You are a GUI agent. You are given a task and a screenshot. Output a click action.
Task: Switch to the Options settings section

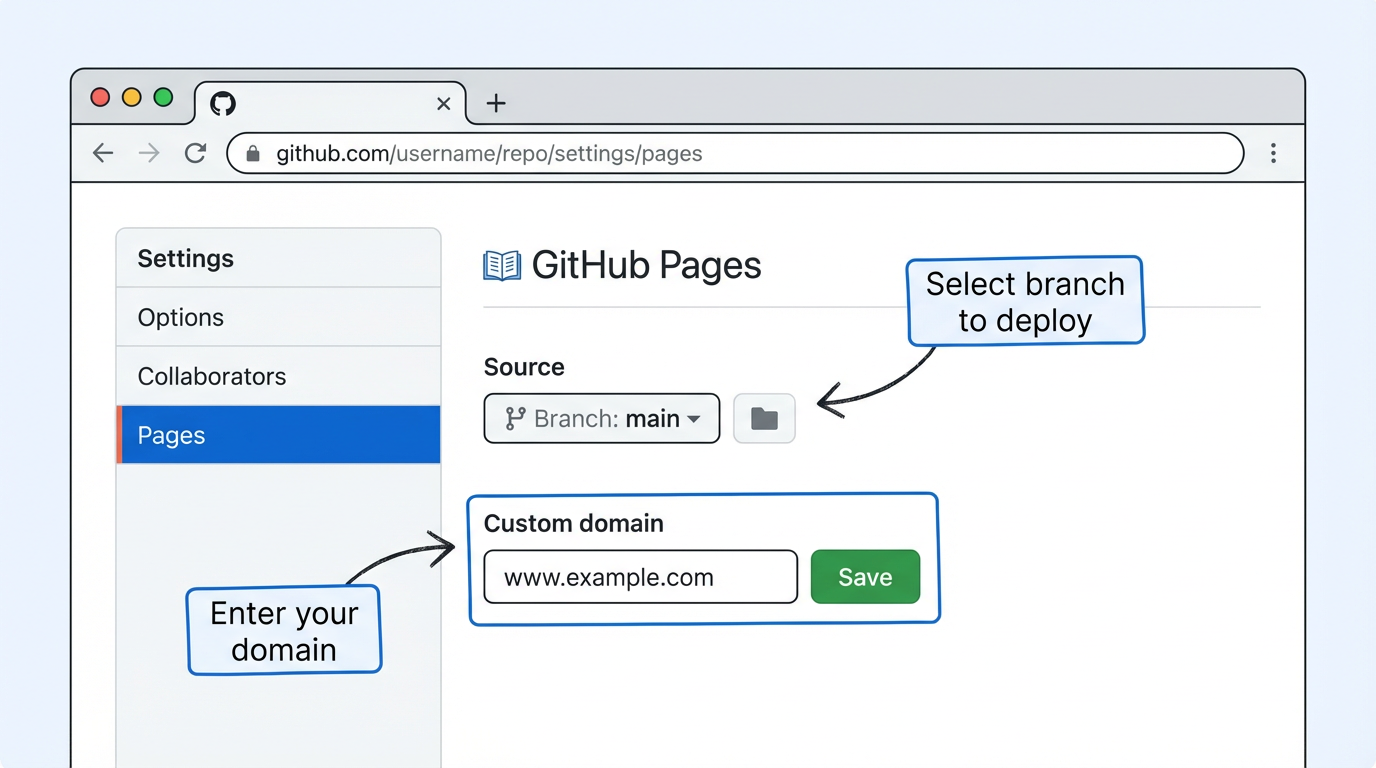point(180,317)
